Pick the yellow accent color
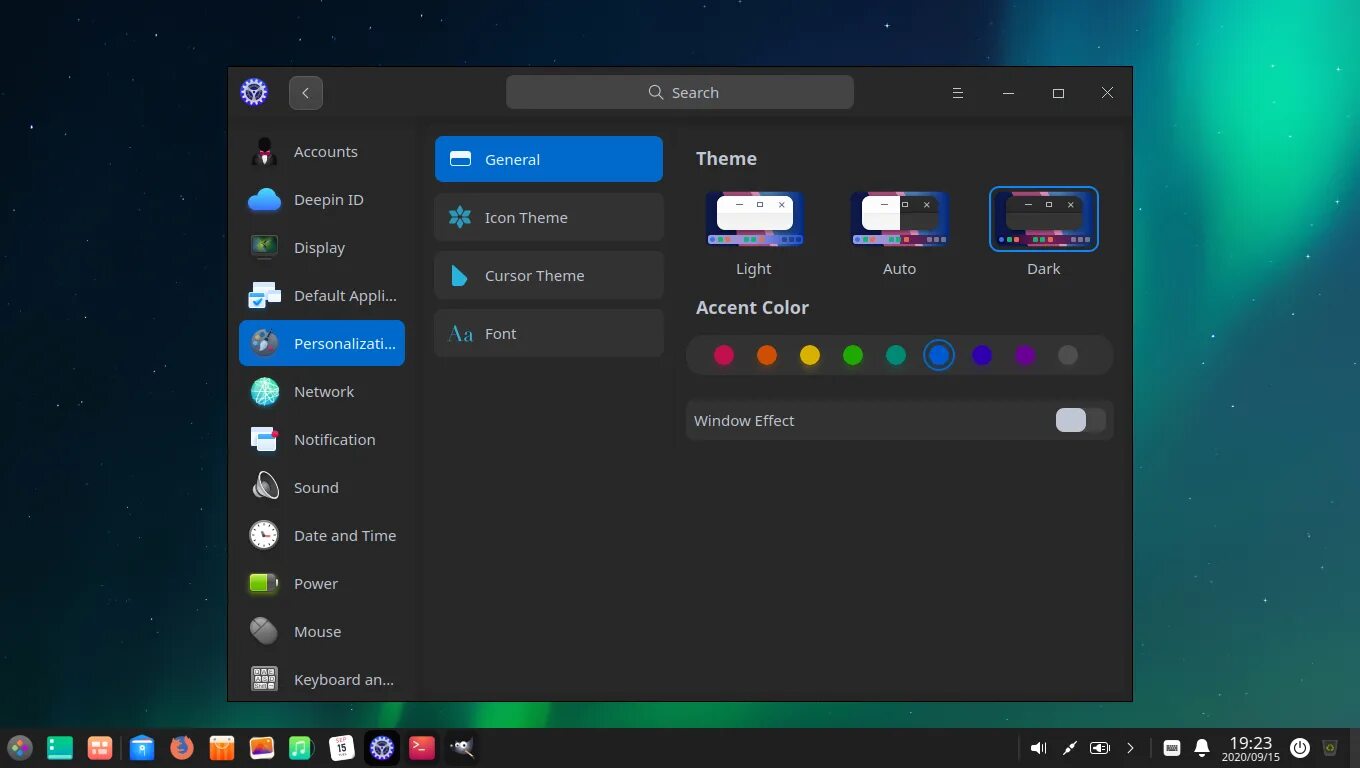Viewport: 1360px width, 768px height. [x=810, y=355]
